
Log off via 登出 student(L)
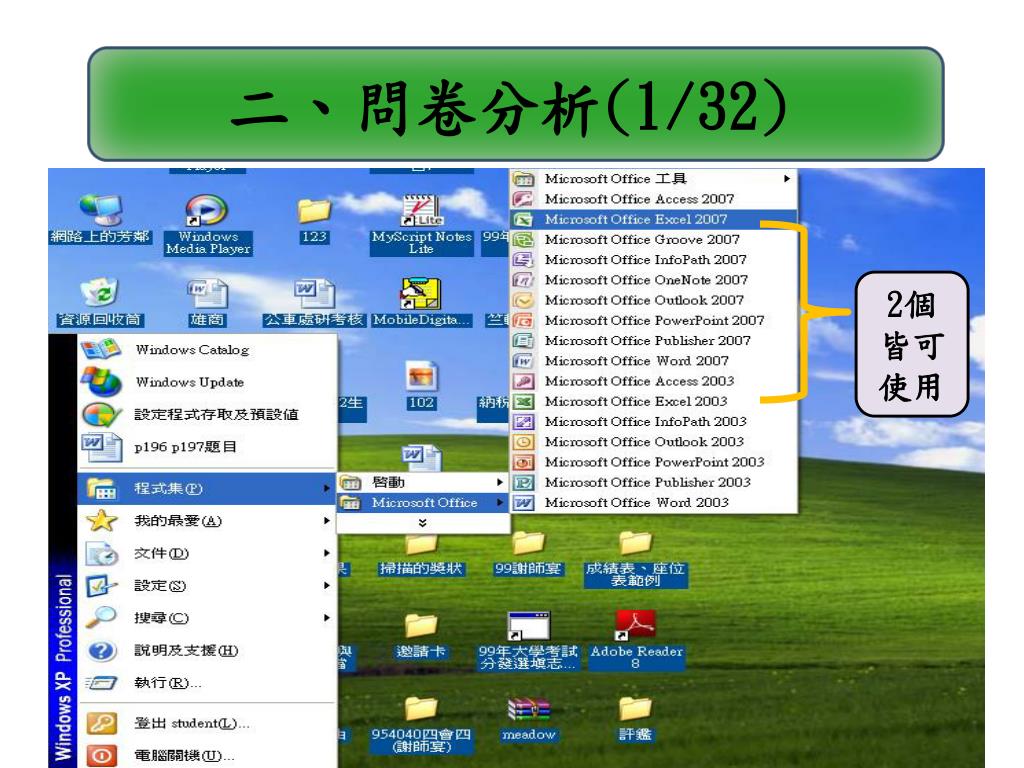[207, 723]
